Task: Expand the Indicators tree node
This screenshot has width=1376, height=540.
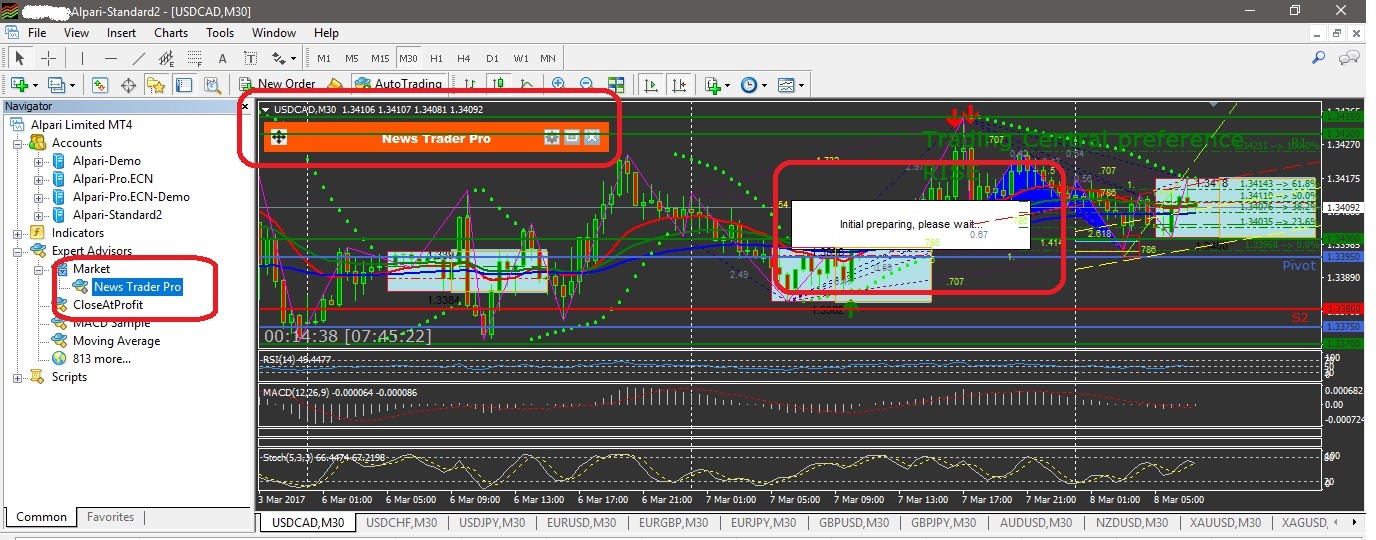Action: click(x=17, y=233)
